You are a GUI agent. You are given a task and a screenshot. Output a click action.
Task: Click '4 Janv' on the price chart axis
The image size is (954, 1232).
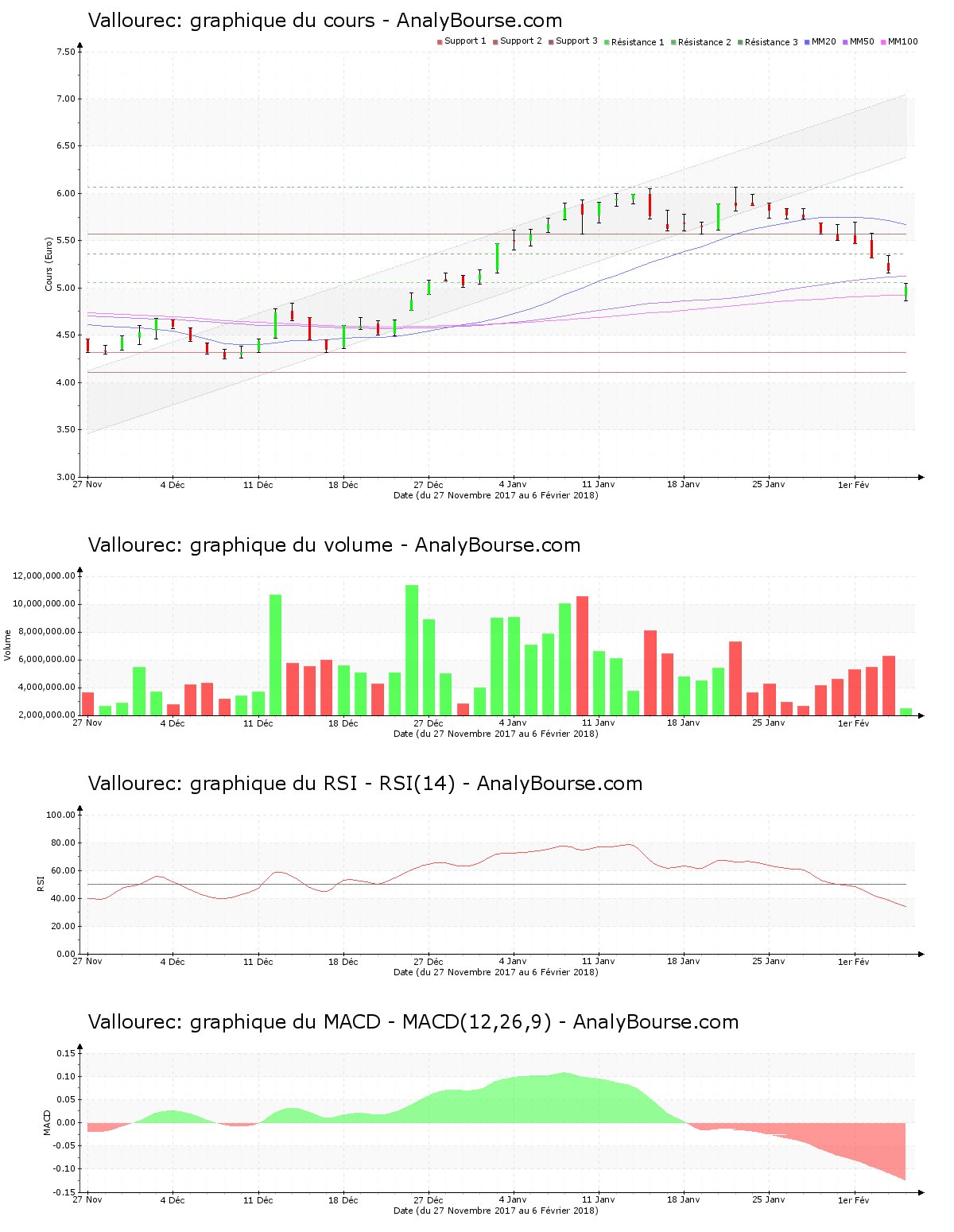[513, 485]
